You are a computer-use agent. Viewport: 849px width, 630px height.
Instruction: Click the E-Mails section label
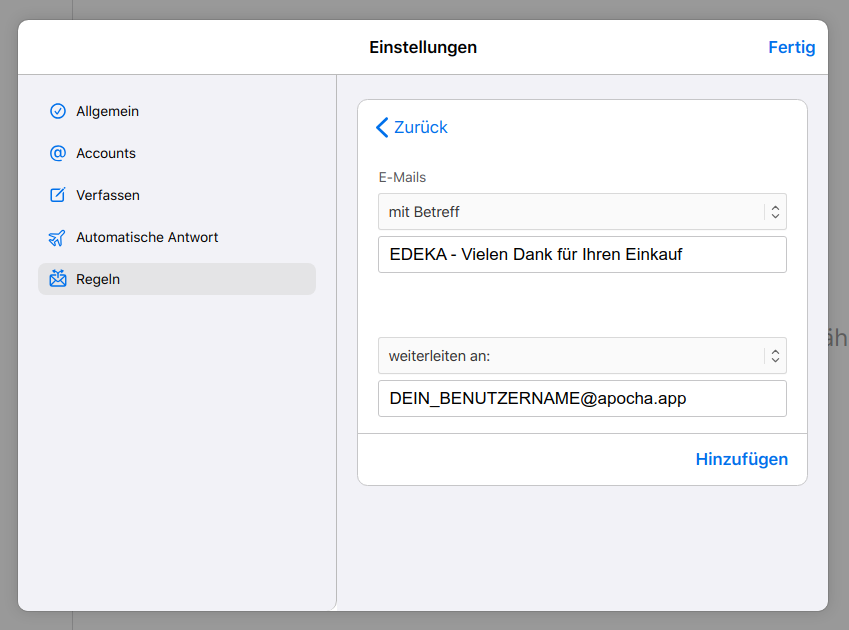point(402,177)
